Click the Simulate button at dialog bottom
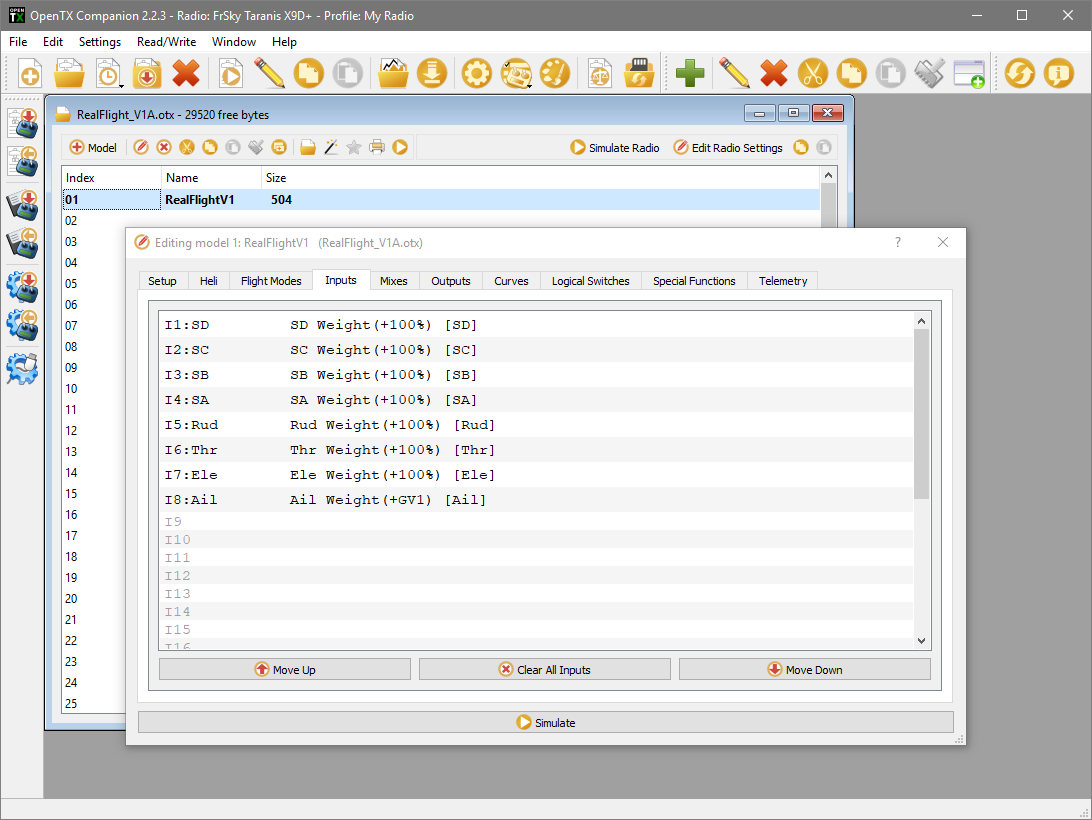 coord(546,722)
